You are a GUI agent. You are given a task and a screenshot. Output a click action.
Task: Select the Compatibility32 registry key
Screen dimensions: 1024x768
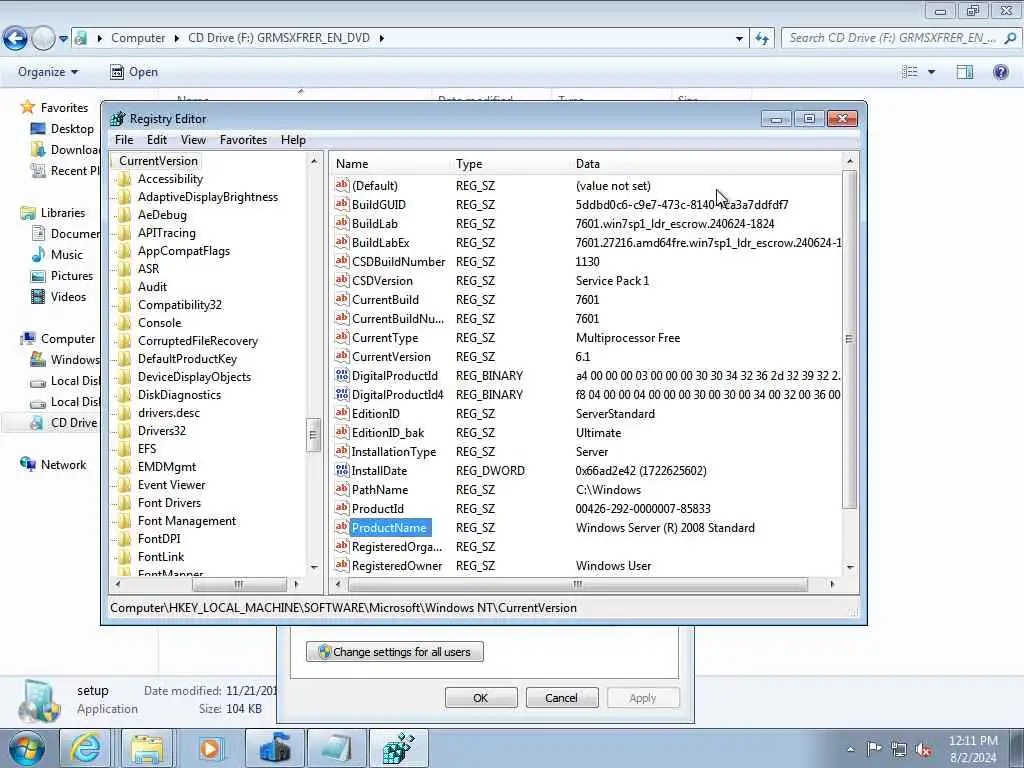pyautogui.click(x=180, y=305)
